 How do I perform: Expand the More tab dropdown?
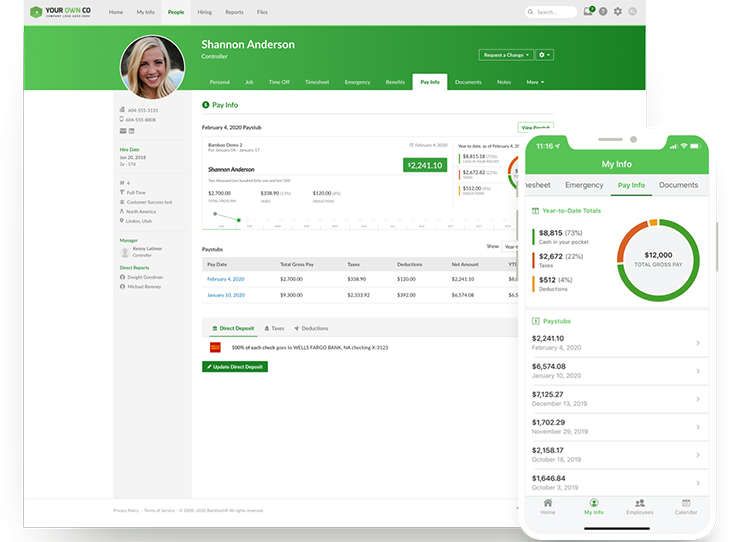(x=535, y=82)
